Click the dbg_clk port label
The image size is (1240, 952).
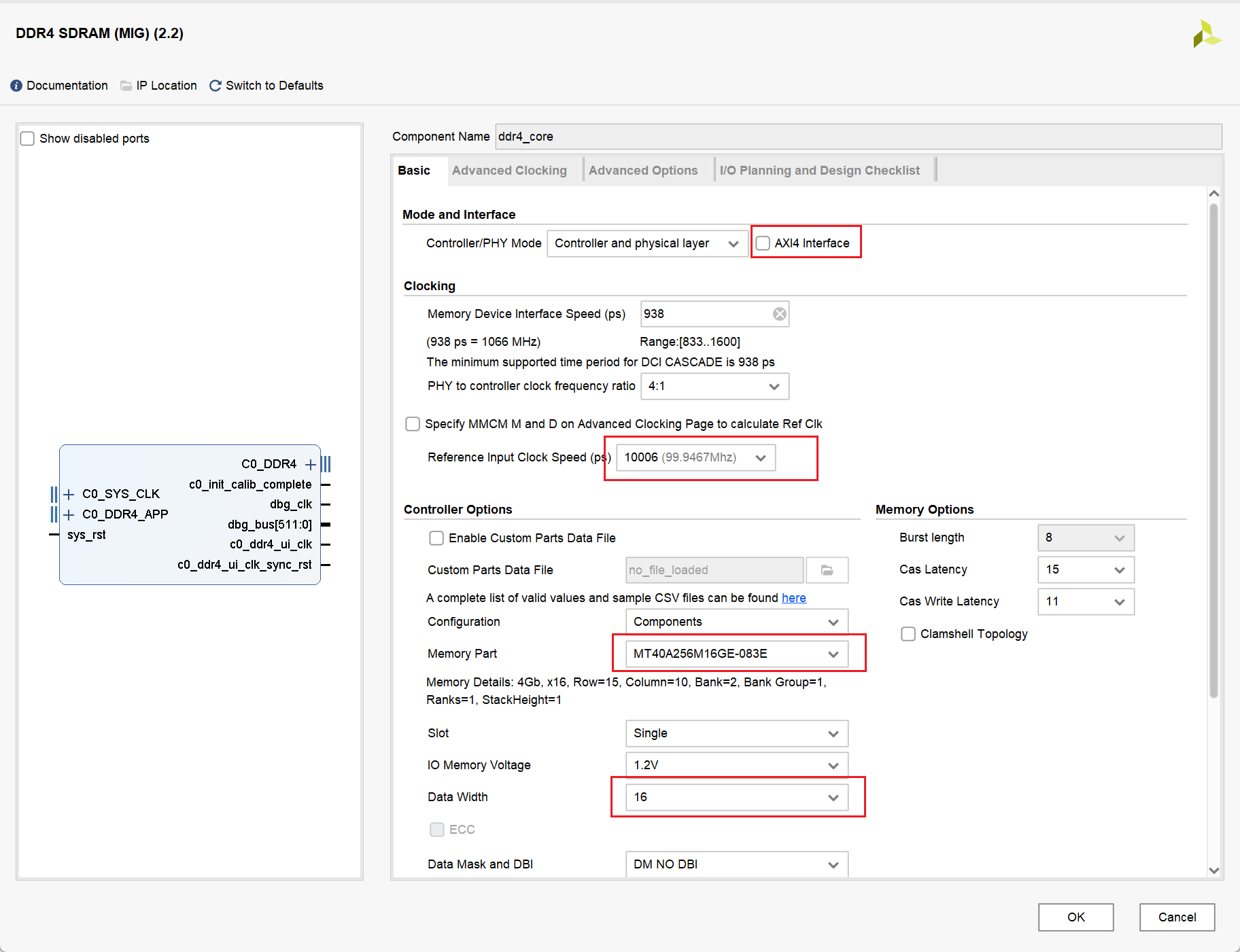click(x=291, y=504)
